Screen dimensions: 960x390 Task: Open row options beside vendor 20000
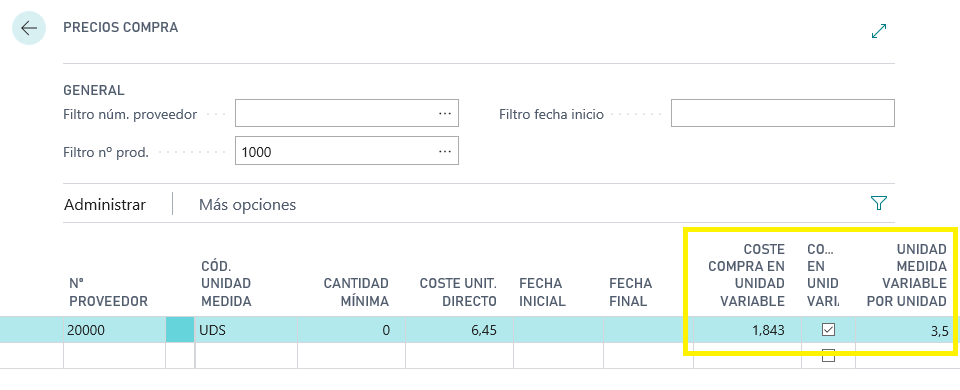click(x=180, y=331)
